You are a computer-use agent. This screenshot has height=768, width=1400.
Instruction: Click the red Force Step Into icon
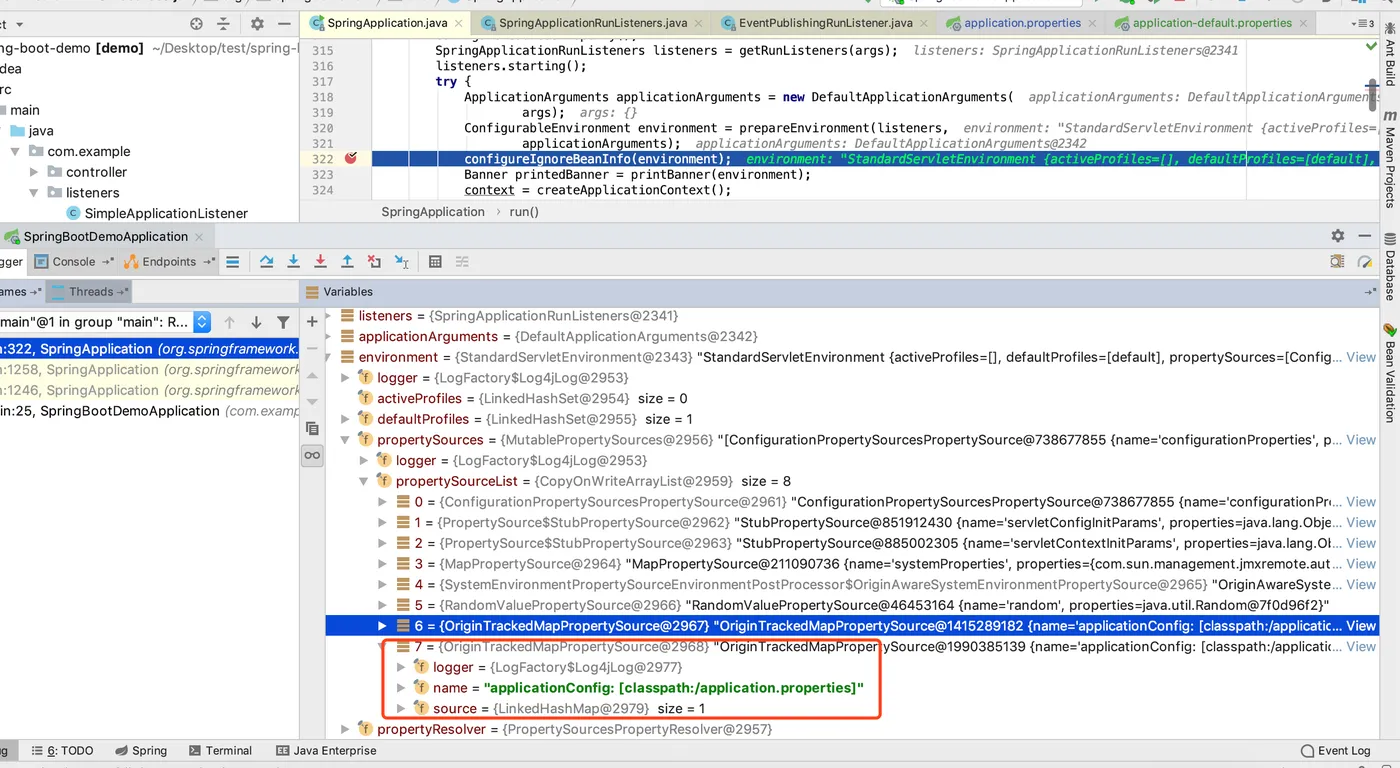point(320,262)
